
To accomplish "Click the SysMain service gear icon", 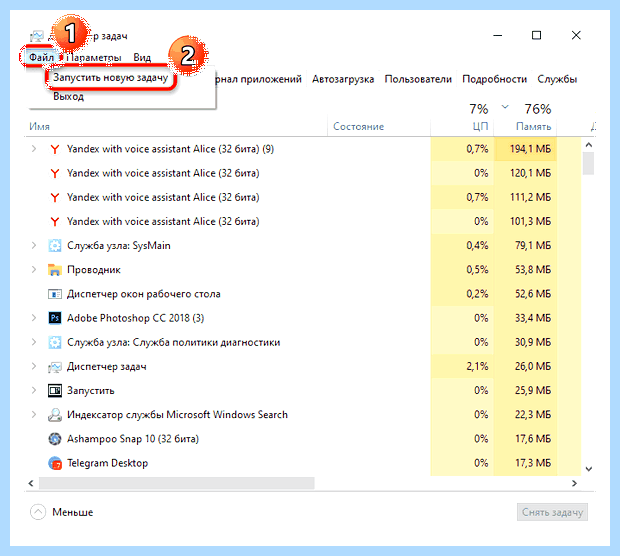I will (55, 246).
